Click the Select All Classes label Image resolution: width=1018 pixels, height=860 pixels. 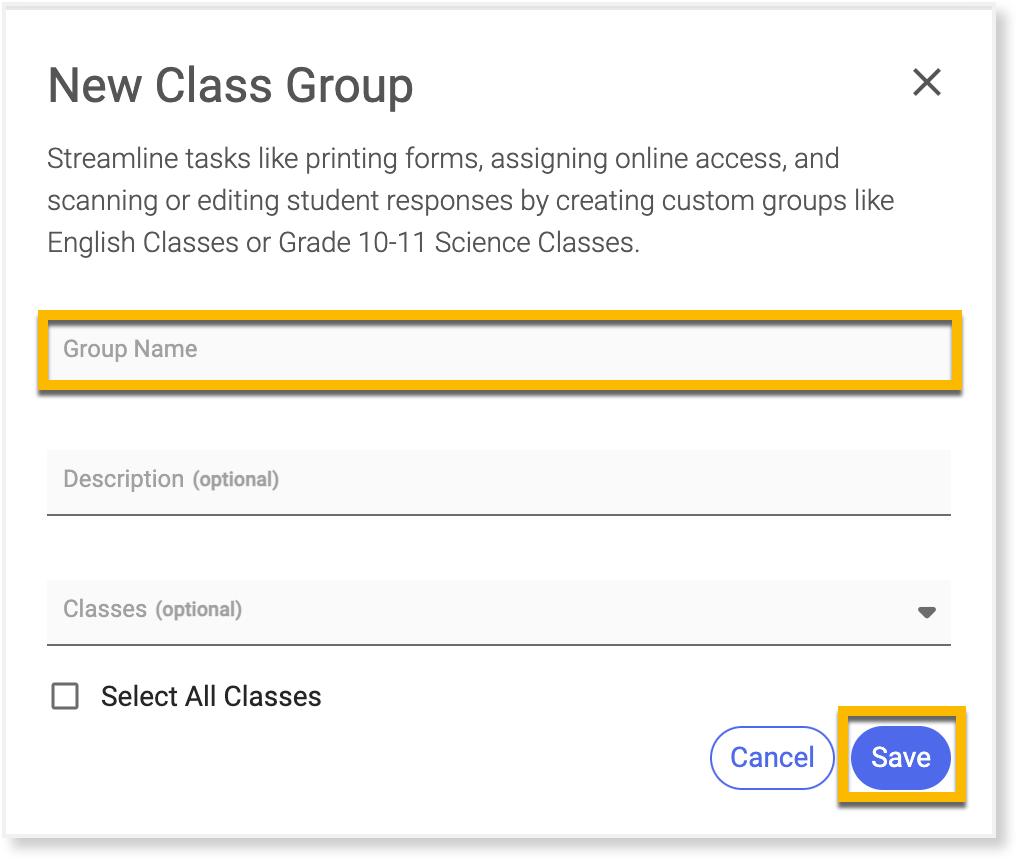[x=211, y=697]
